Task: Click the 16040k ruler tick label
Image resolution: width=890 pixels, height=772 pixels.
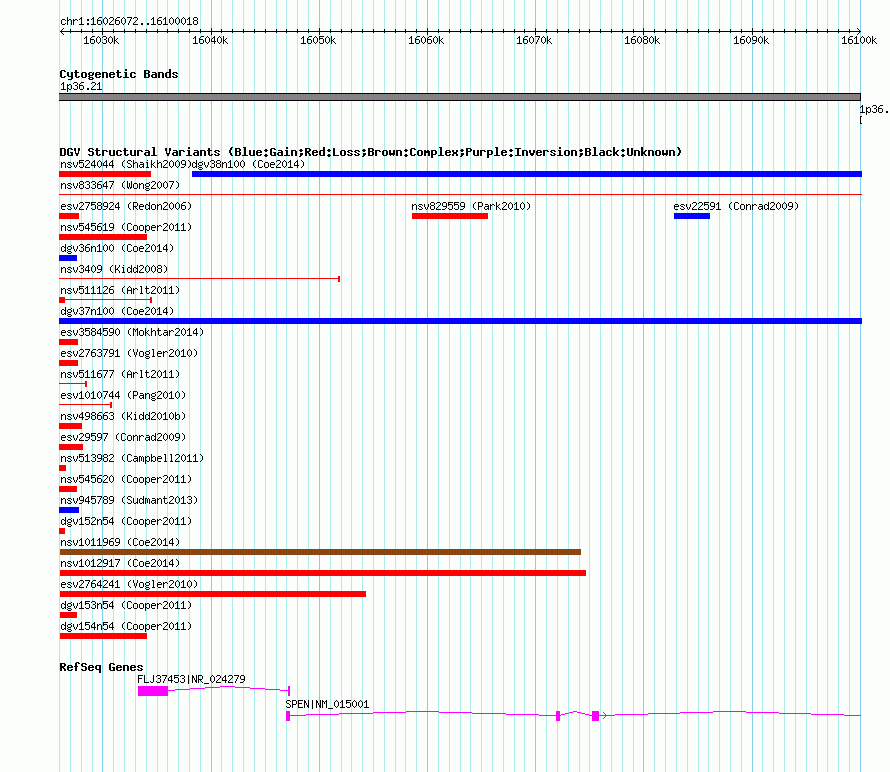Action: 210,40
